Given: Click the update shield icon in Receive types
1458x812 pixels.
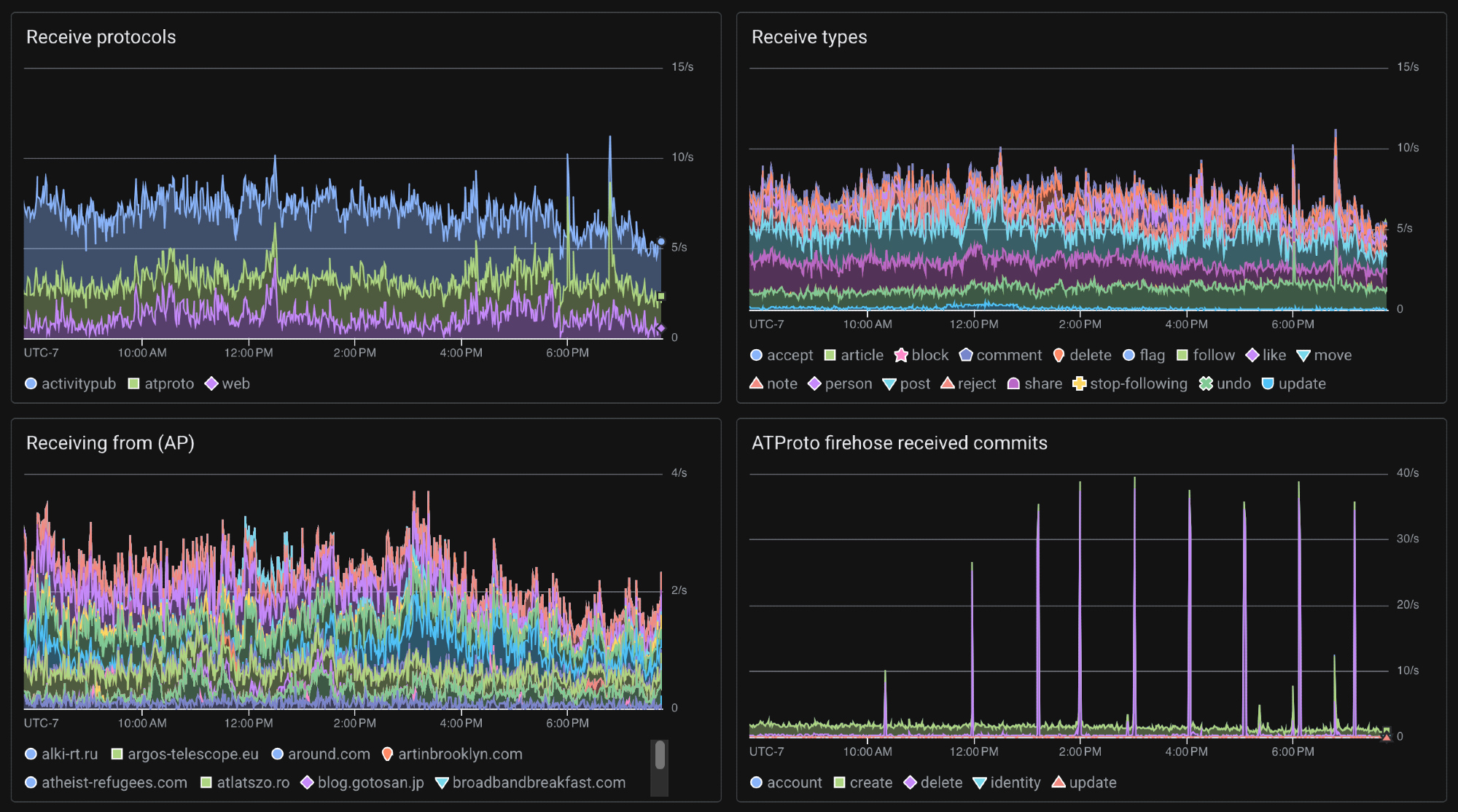Looking at the screenshot, I should (x=1268, y=383).
